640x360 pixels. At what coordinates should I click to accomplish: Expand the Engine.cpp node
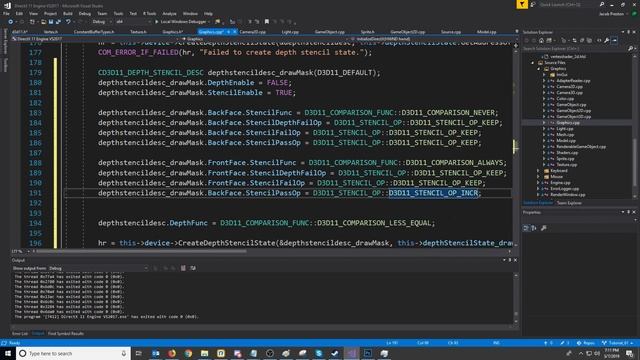click(x=538, y=183)
